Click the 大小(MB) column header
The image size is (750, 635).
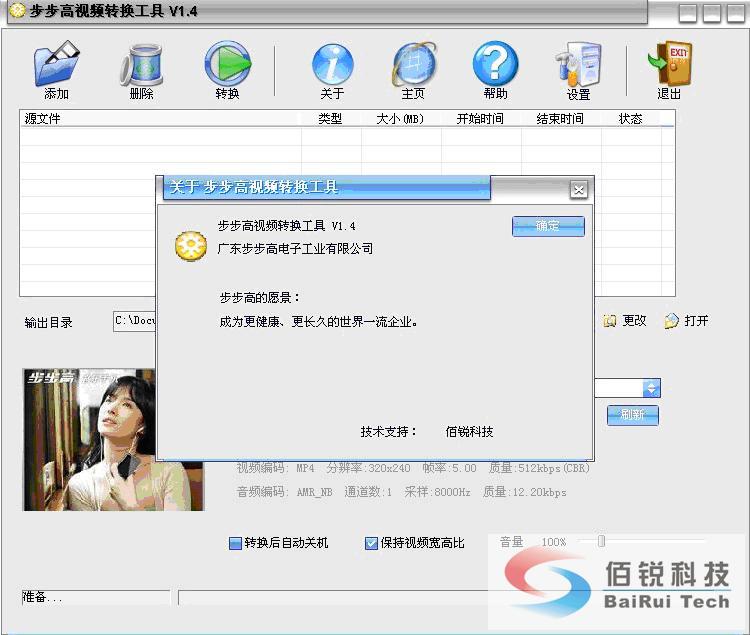pyautogui.click(x=401, y=119)
